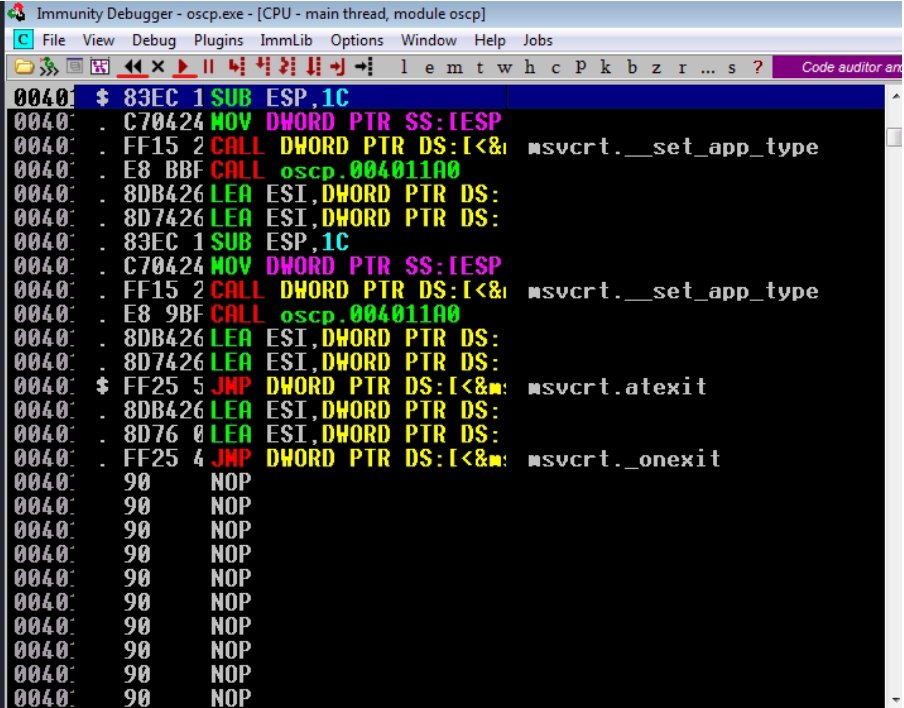Click the CPU window 'C' icon in menu bar
904x708 pixels.
coord(22,40)
